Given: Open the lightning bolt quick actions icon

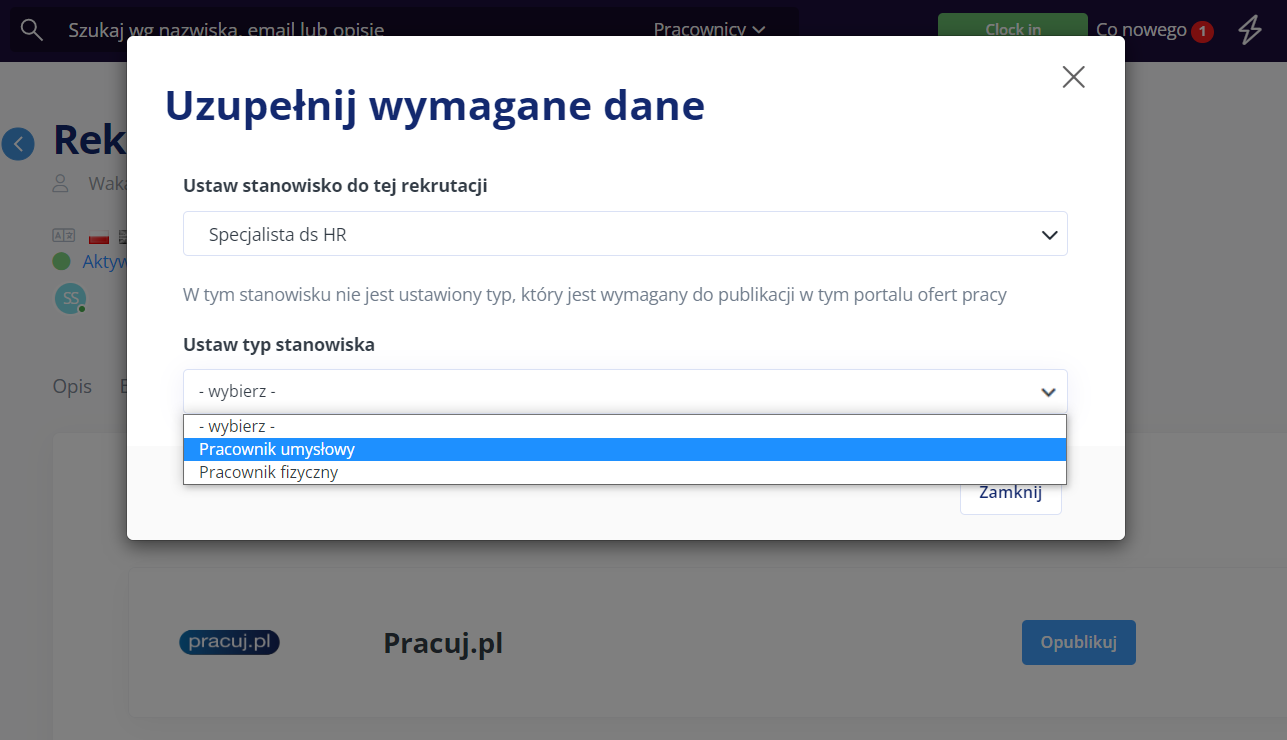Looking at the screenshot, I should pyautogui.click(x=1249, y=30).
